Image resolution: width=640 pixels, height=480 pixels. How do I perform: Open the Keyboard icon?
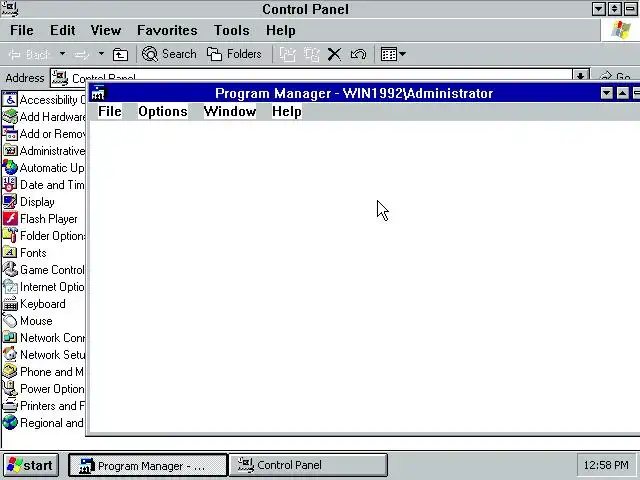10,304
